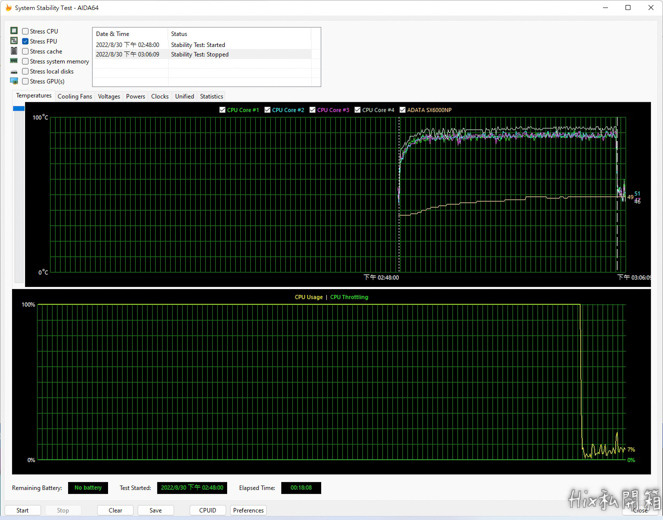Minimize the System Stability Test window
Viewport: 663px width, 520px height.
pyautogui.click(x=605, y=8)
